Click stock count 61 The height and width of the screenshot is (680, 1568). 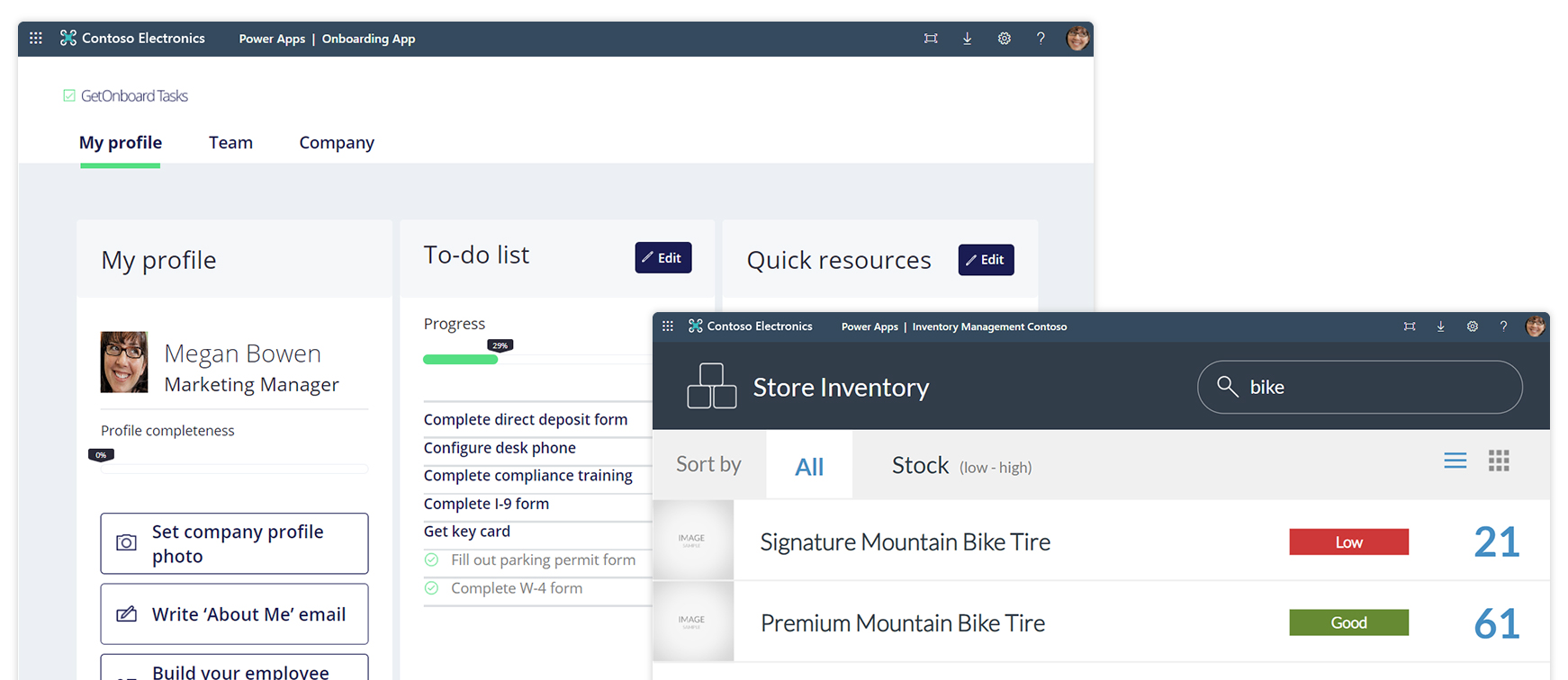tap(1497, 623)
